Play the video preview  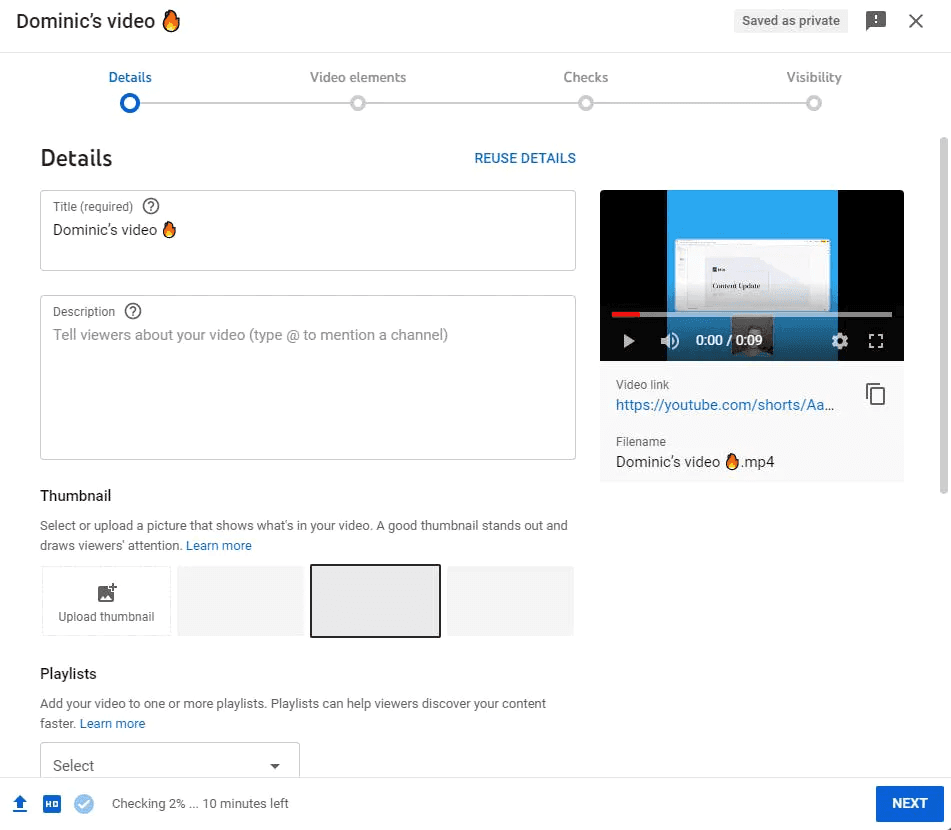click(628, 341)
